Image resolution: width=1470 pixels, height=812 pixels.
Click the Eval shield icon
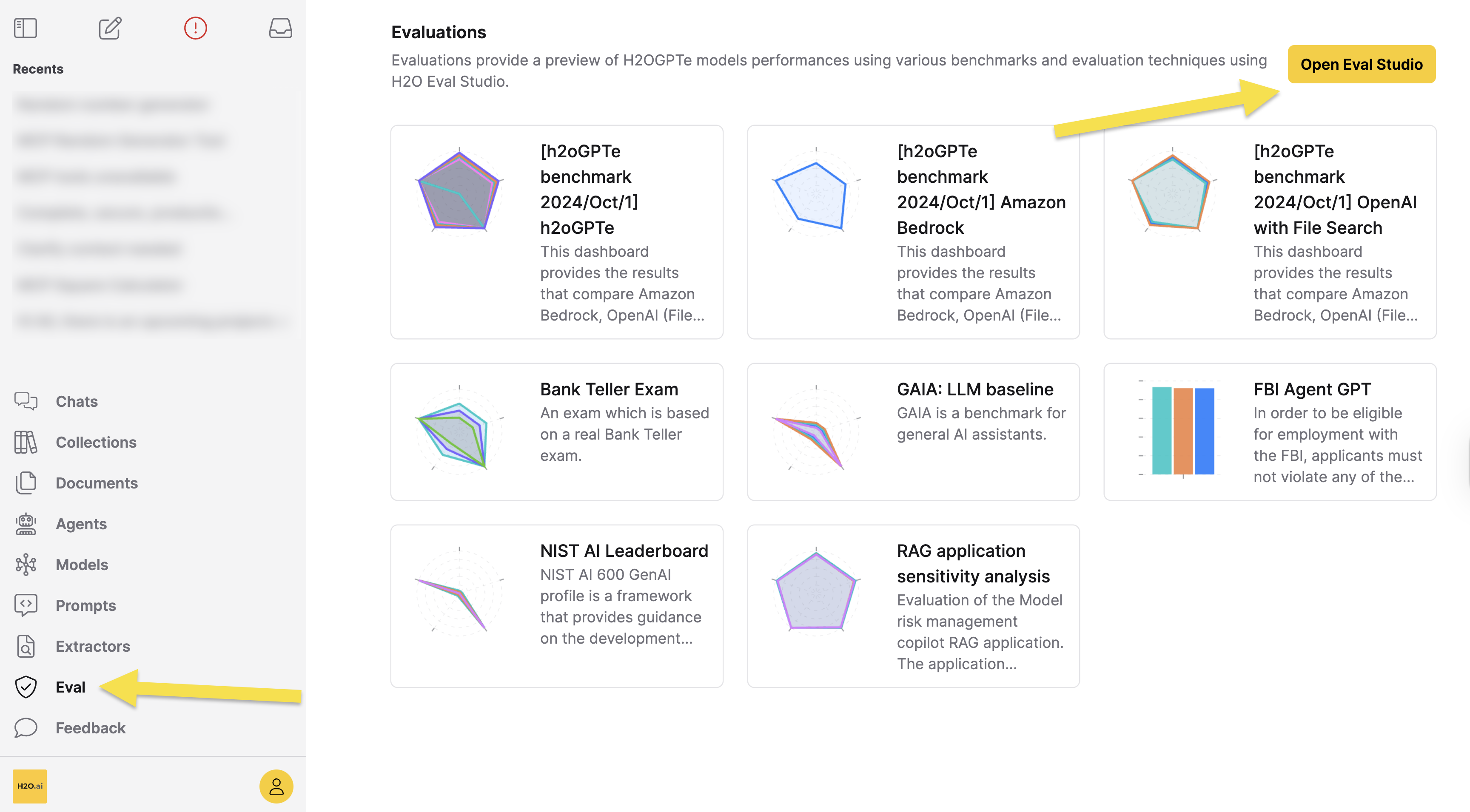25,687
